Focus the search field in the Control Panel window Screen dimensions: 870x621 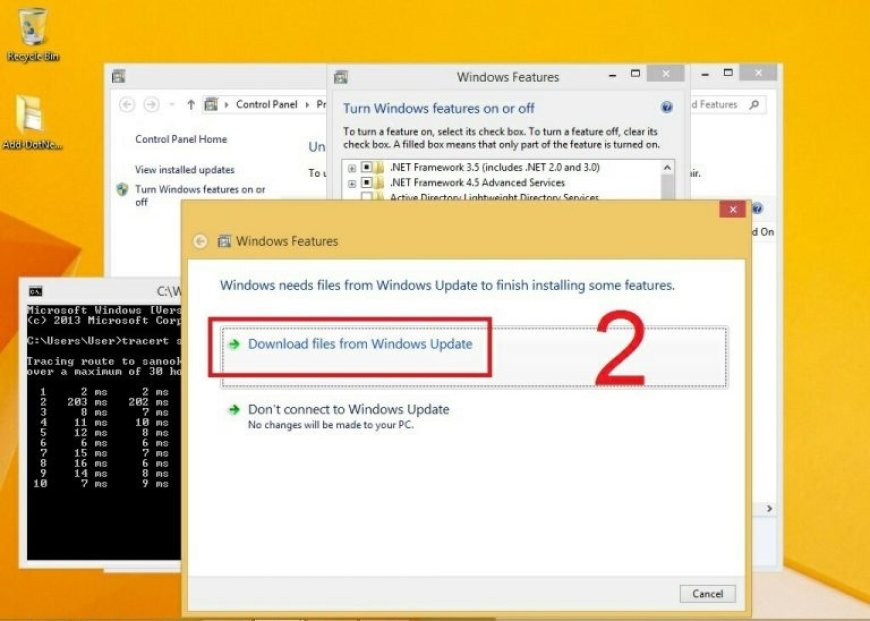pos(728,104)
